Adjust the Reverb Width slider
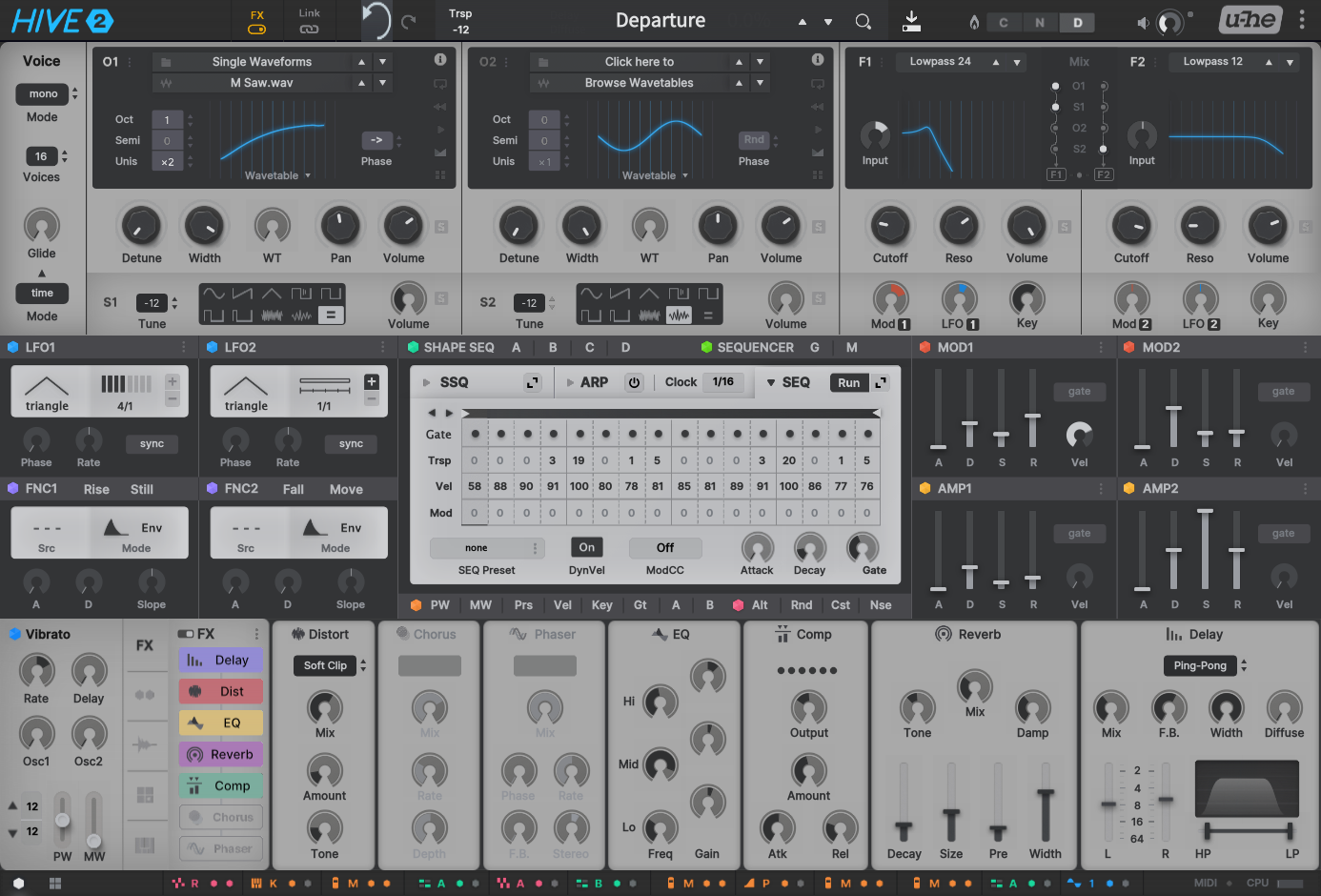 (x=1045, y=801)
